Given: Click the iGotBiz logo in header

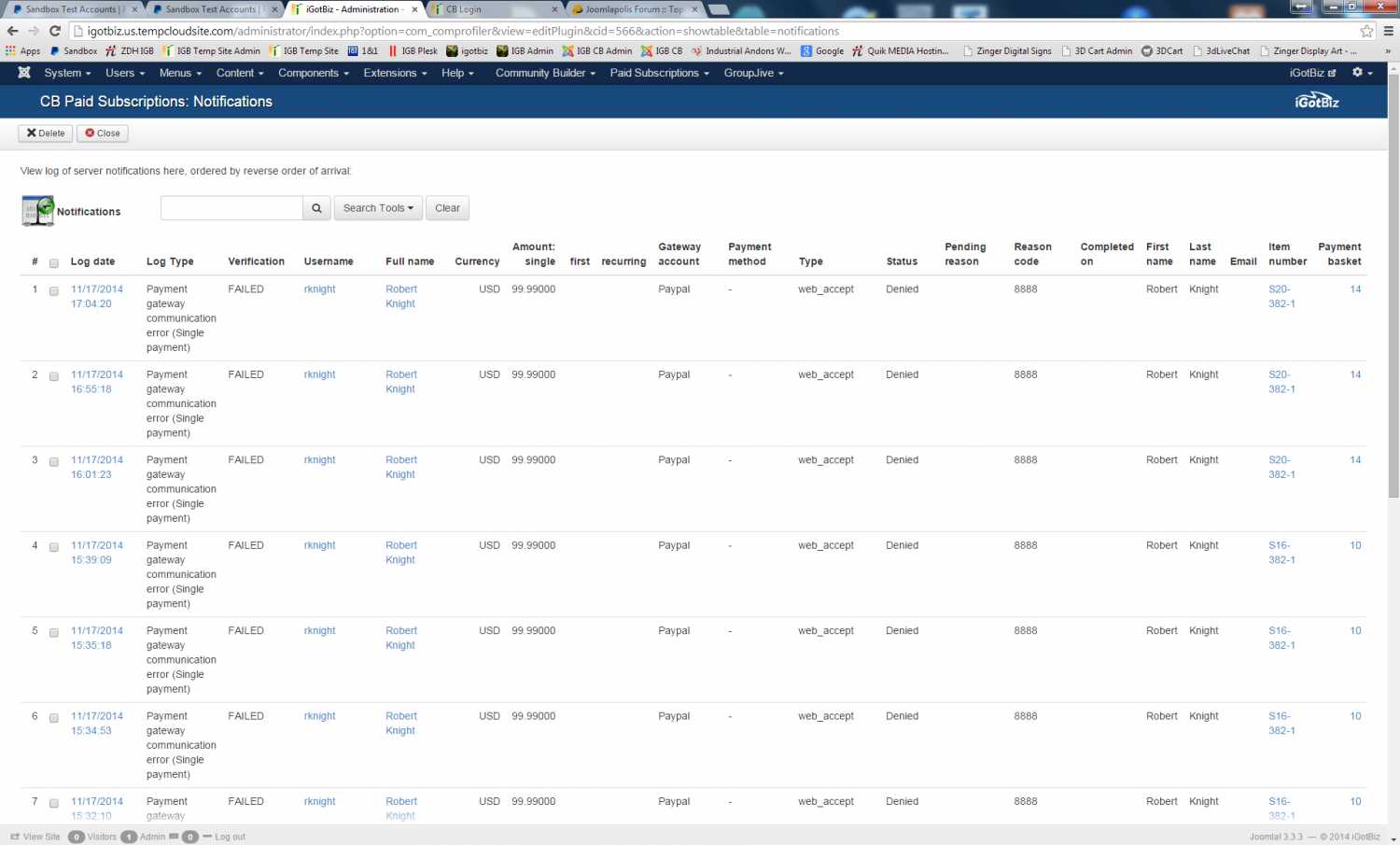Looking at the screenshot, I should pos(1317,101).
